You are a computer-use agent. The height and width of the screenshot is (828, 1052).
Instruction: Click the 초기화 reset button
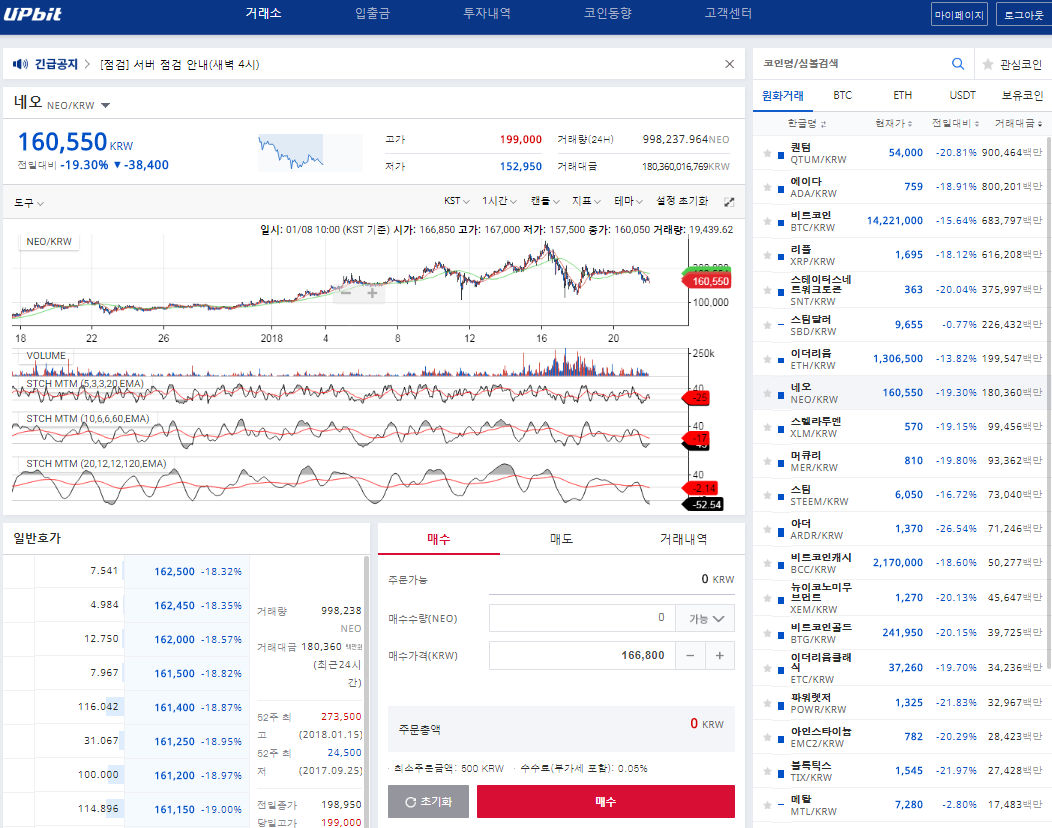(428, 801)
